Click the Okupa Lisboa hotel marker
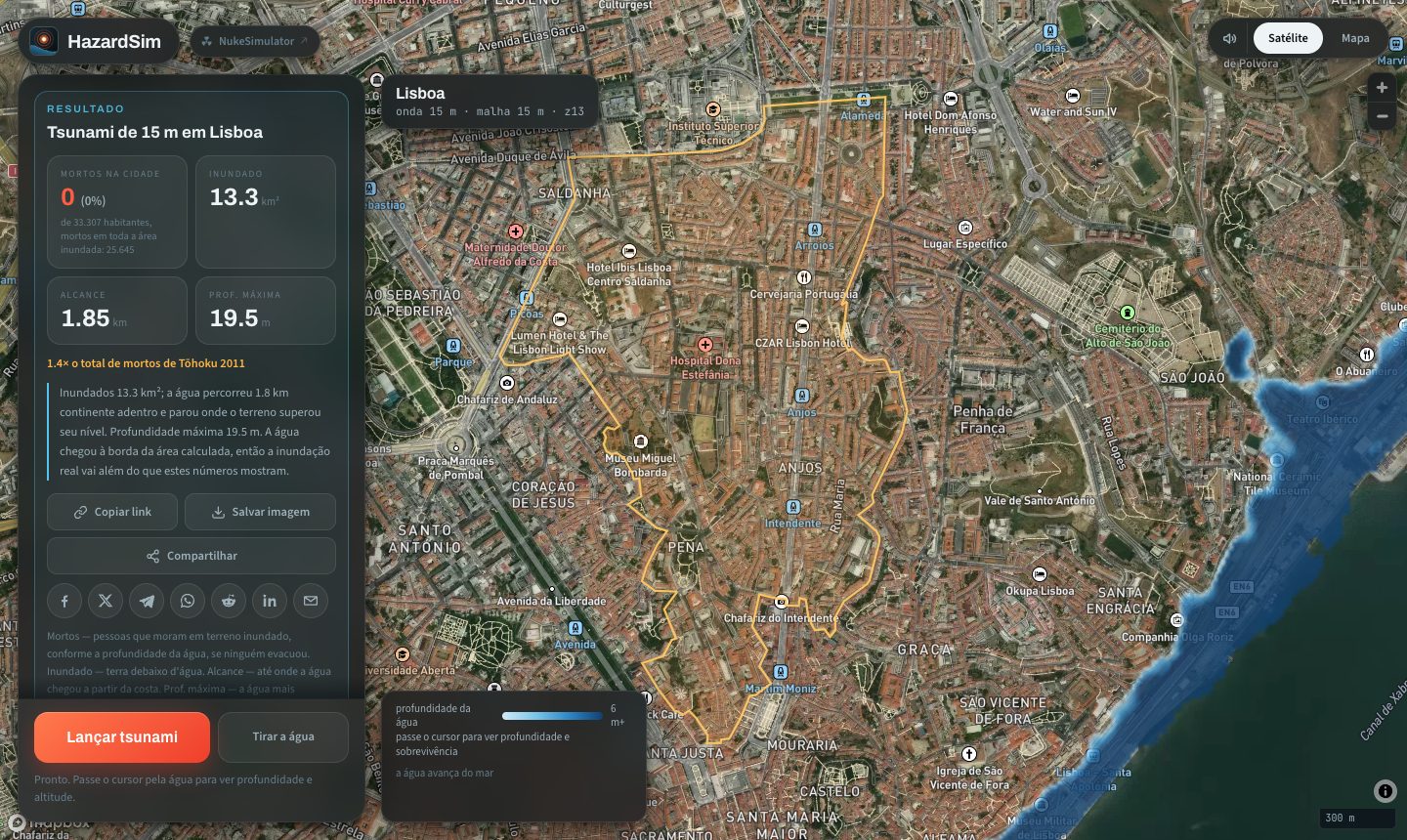This screenshot has width=1407, height=840. pos(1040,574)
